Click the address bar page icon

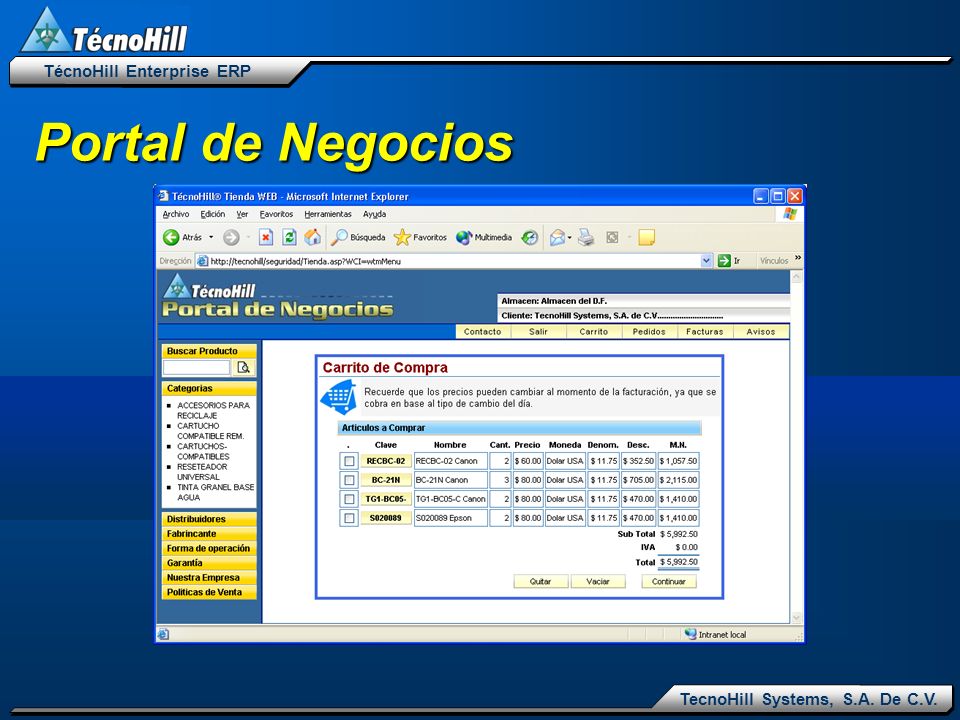point(202,261)
